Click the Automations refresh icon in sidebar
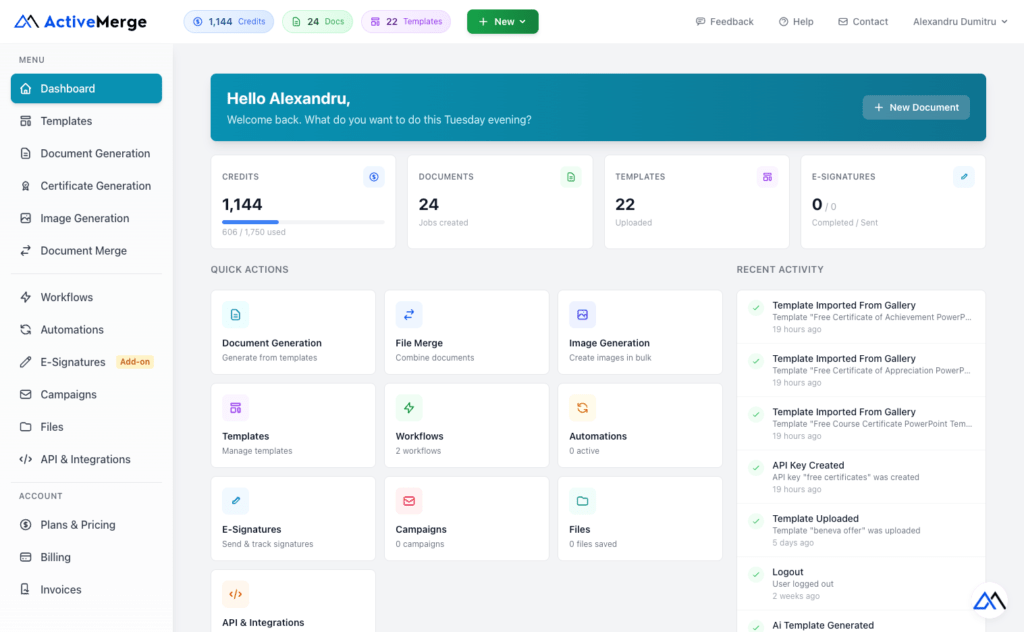This screenshot has height=632, width=1024. pos(25,330)
